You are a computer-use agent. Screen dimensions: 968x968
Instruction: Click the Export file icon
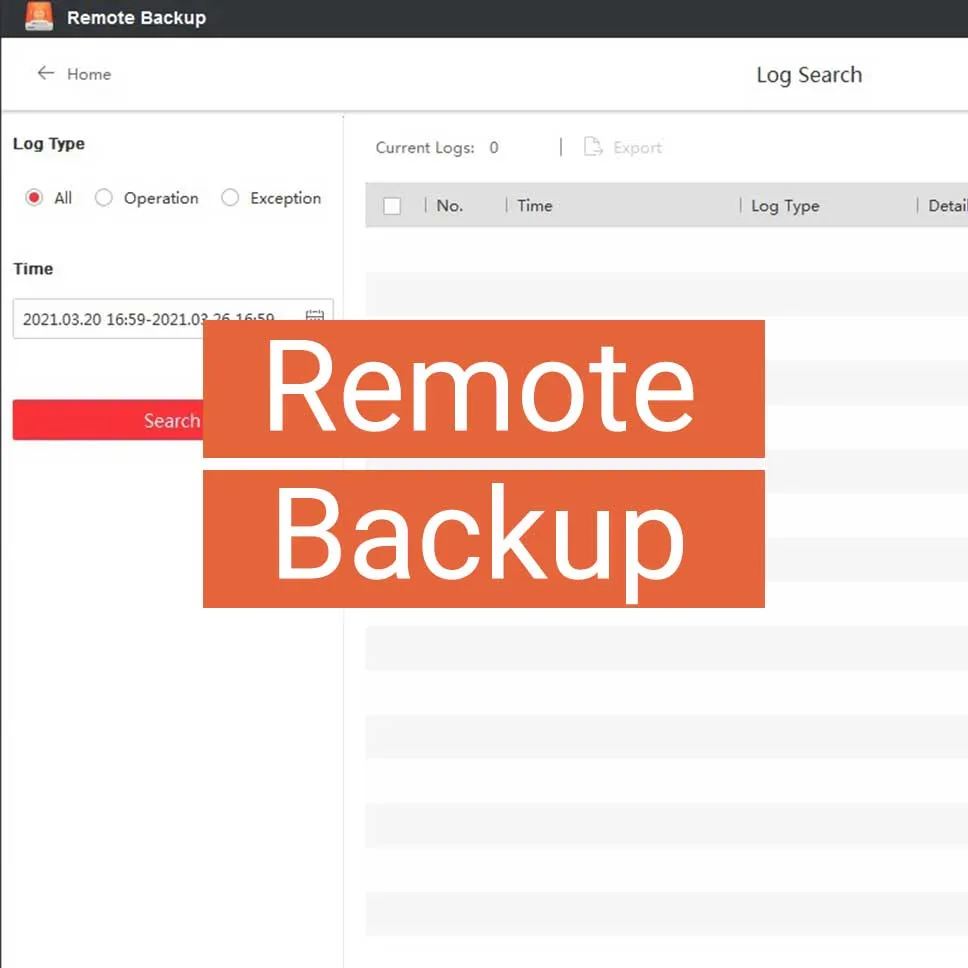point(593,147)
